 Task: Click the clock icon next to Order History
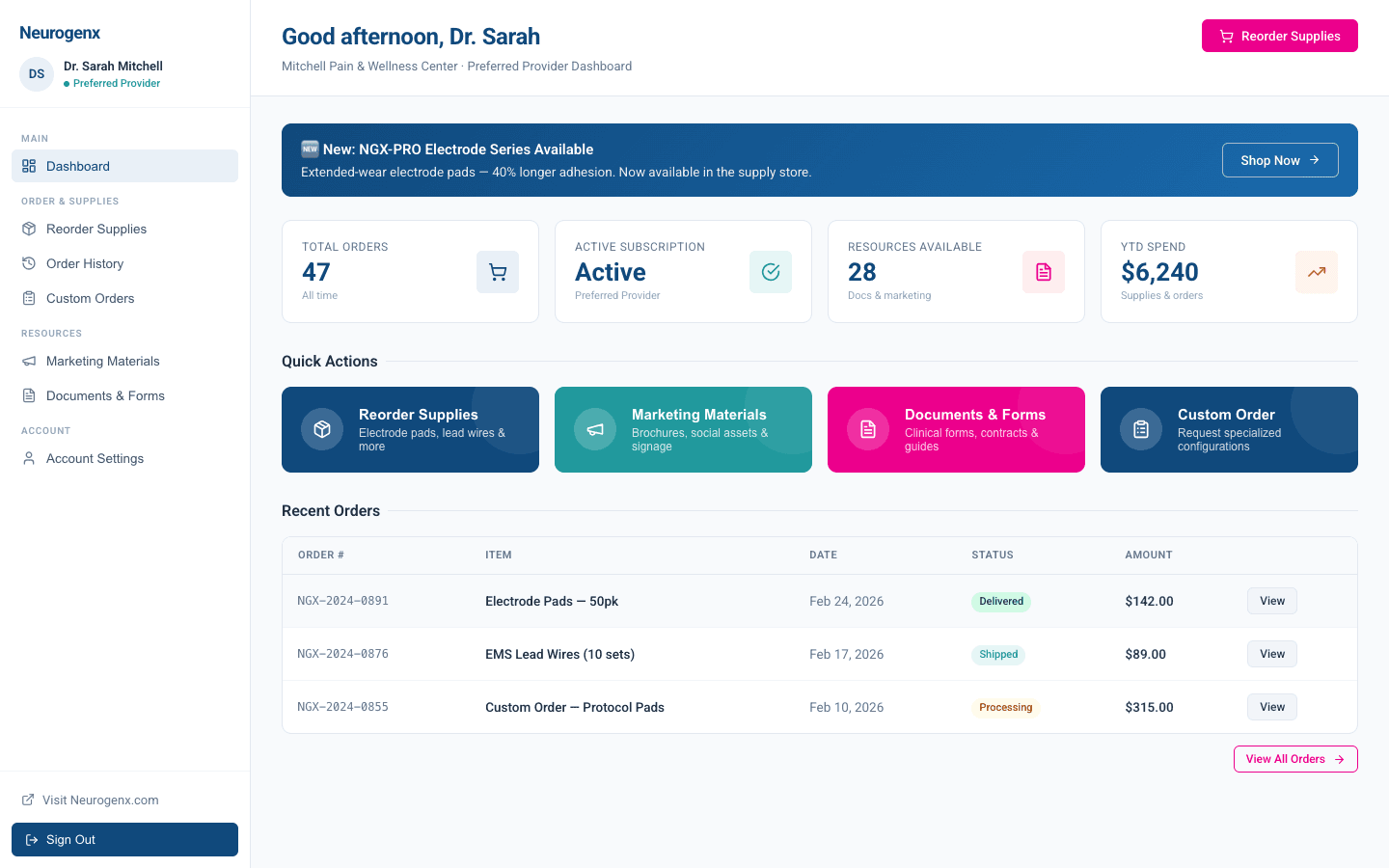point(28,263)
